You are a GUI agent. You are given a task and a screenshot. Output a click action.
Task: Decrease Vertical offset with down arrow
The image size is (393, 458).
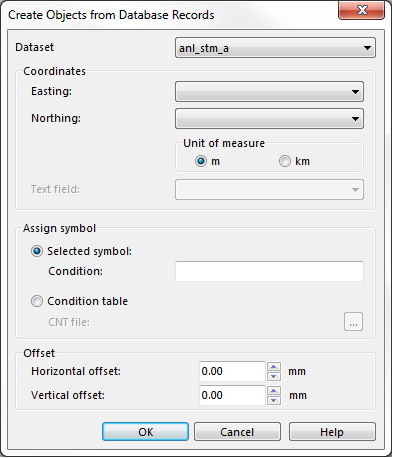274,400
